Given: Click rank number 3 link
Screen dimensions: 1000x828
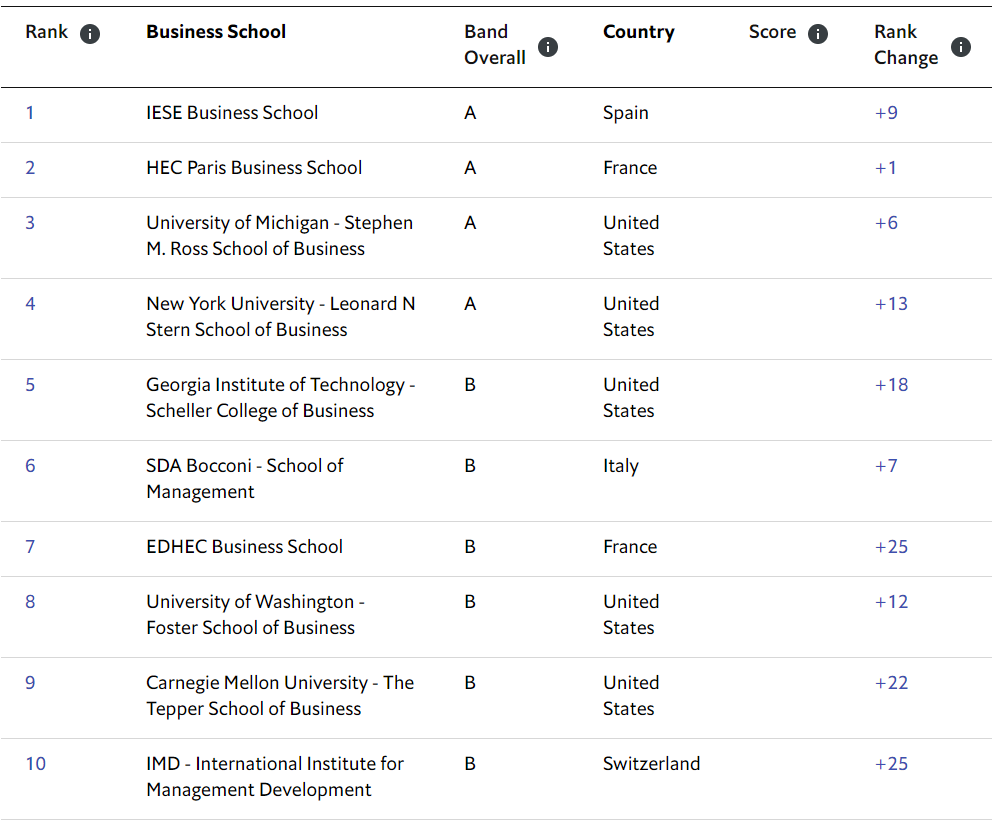Looking at the screenshot, I should 30,223.
